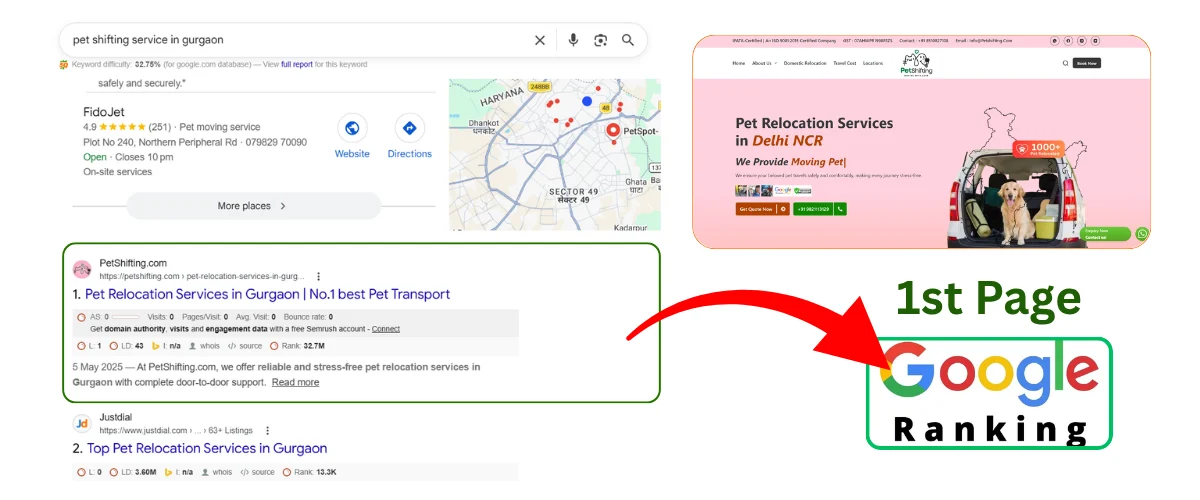Click Top Pet Relocation Services Justdial link
Viewport: 1200px width, 500px height.
(207, 449)
